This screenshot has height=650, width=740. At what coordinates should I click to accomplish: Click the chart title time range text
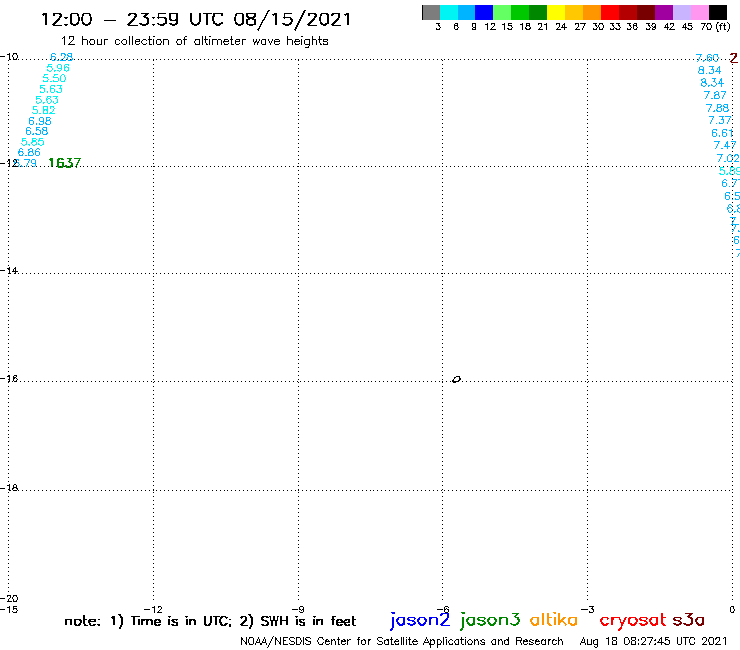[196, 19]
